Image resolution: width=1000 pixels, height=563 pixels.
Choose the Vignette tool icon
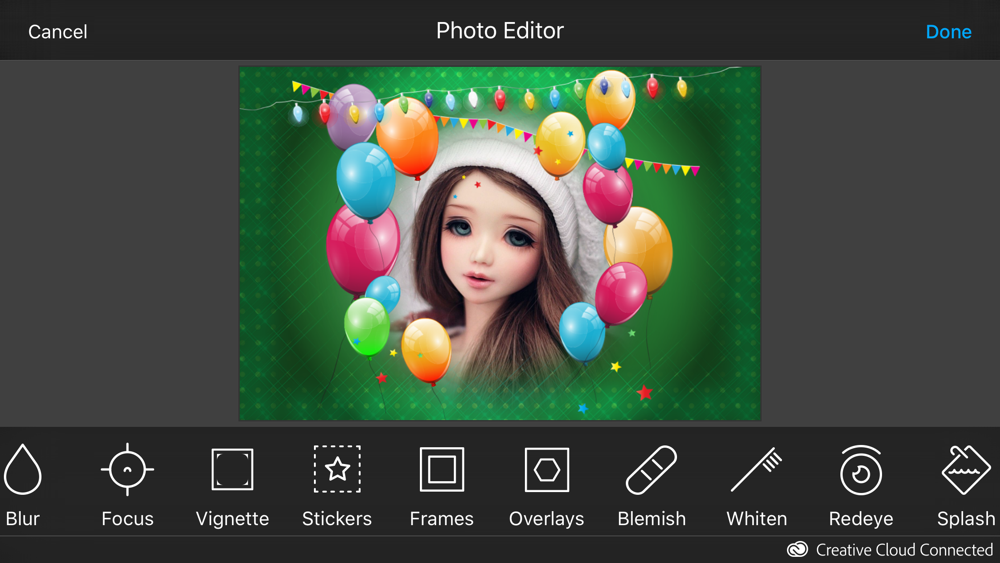click(x=232, y=470)
